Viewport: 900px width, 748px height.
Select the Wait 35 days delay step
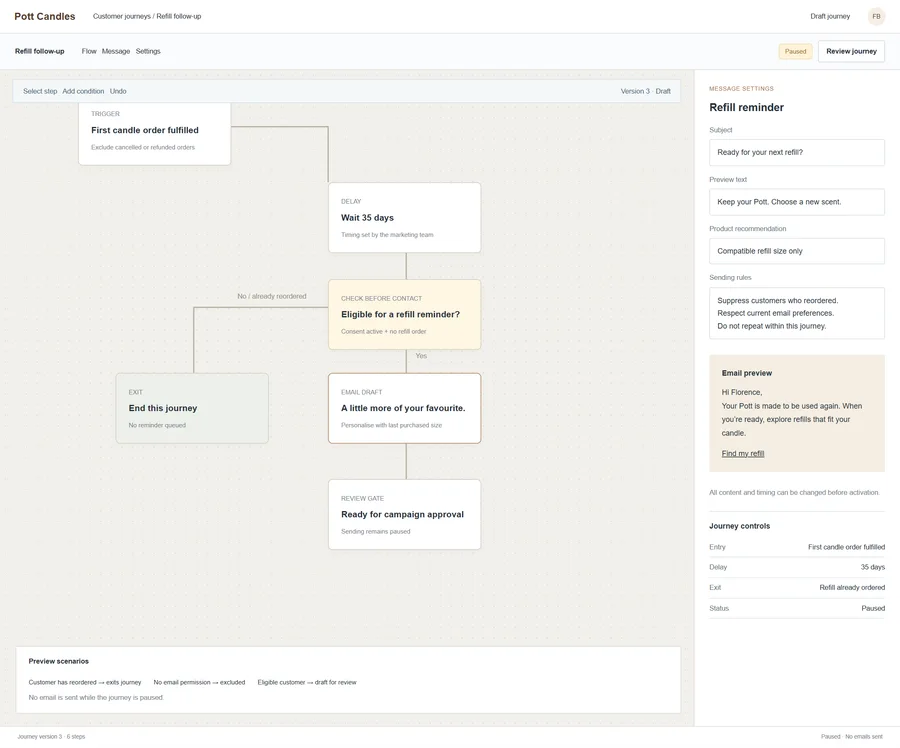tap(405, 218)
